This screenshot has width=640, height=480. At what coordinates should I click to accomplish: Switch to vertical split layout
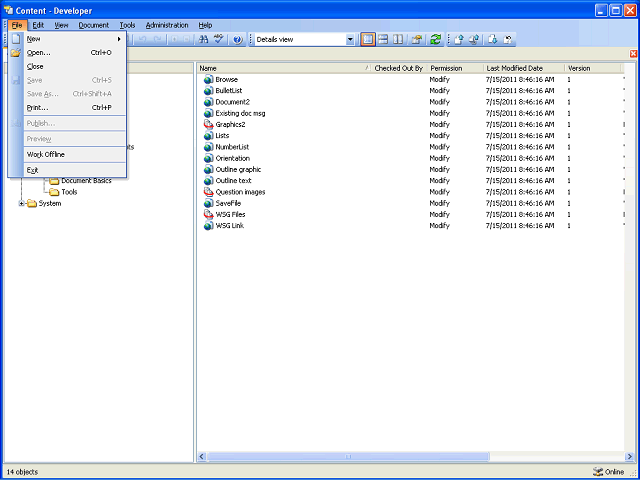398,40
